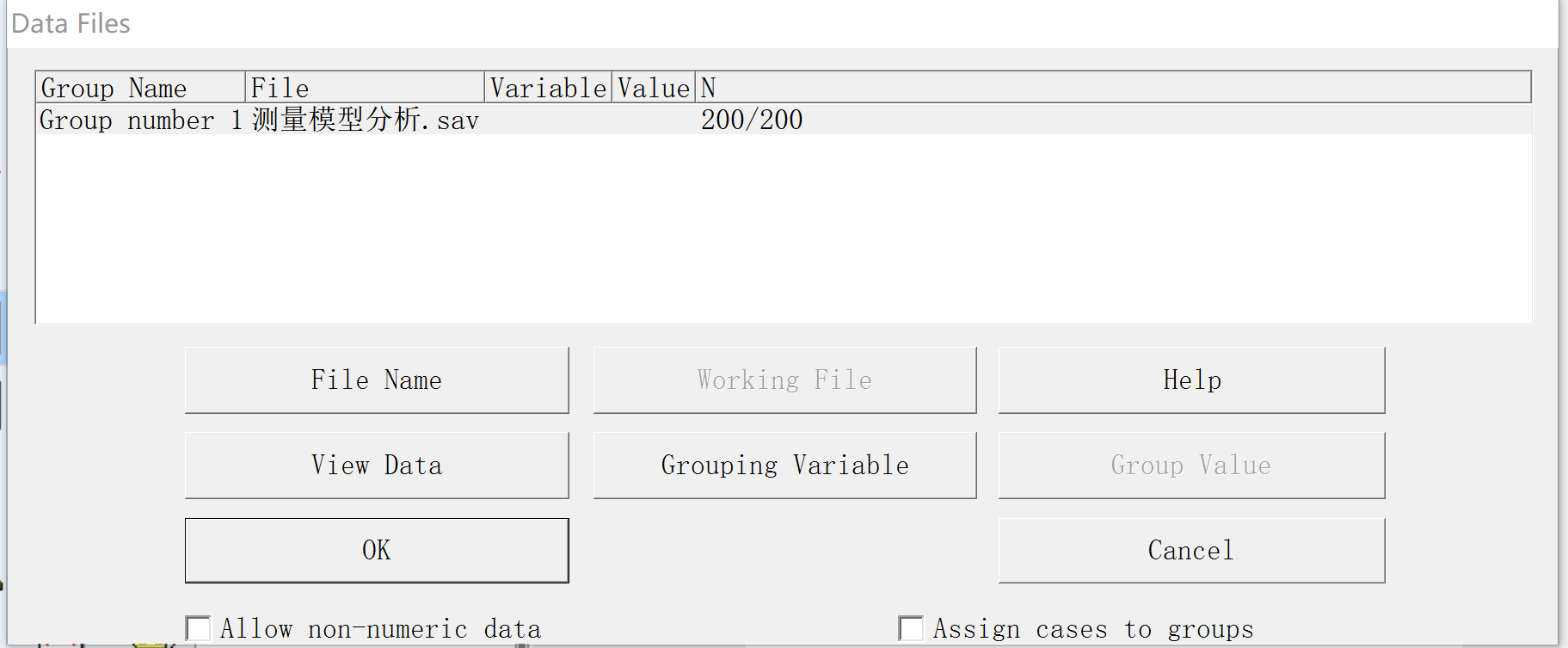Click the Group Value button
The width and height of the screenshot is (1568, 648).
click(1191, 465)
